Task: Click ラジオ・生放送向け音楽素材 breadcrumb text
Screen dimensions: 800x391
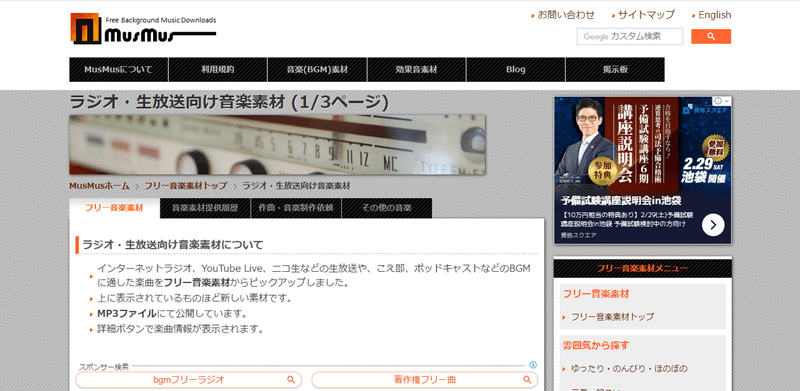Action: click(296, 186)
